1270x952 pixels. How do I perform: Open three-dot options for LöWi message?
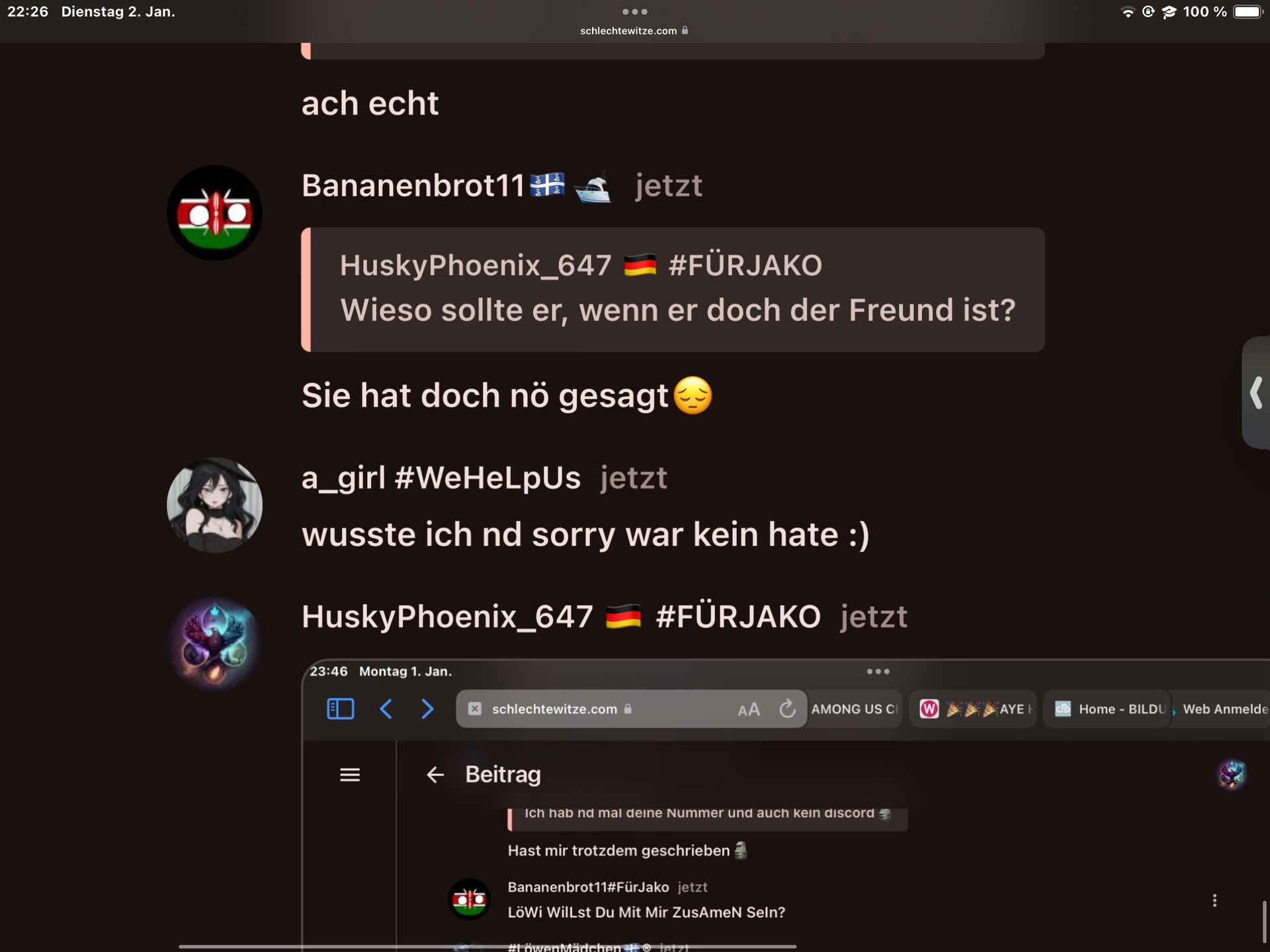pos(1214,900)
